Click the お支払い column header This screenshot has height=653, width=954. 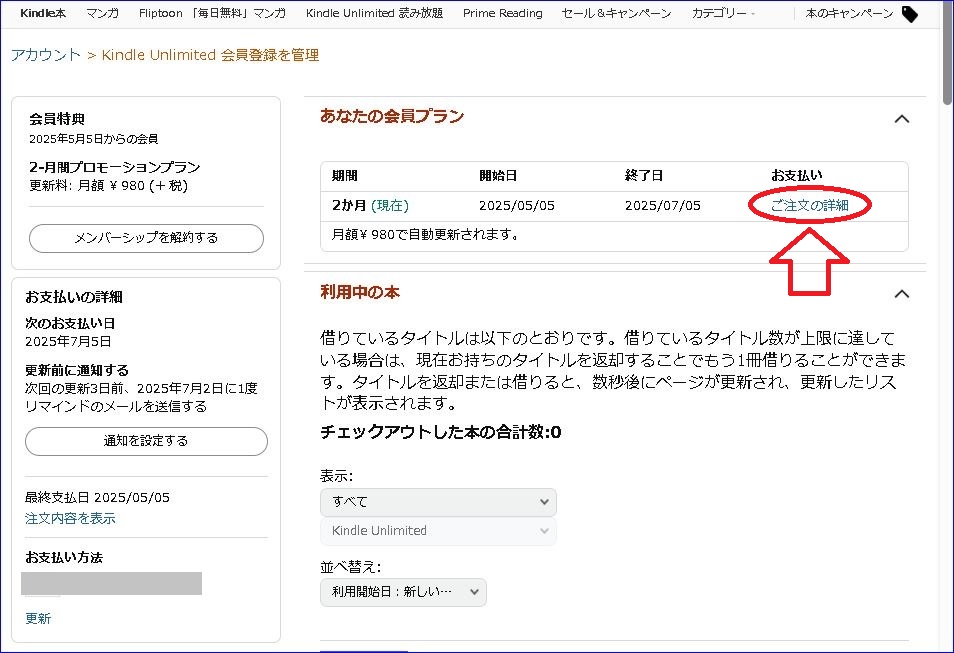[796, 176]
